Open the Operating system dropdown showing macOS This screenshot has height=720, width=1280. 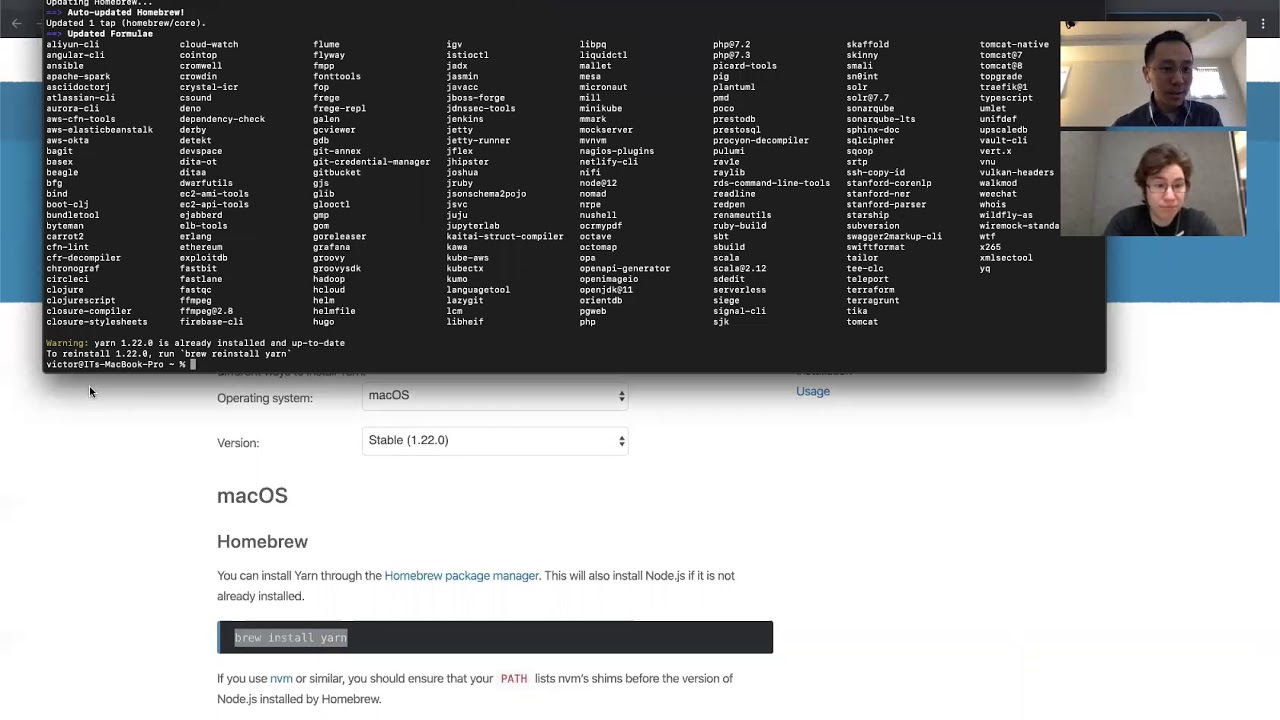[x=495, y=396]
